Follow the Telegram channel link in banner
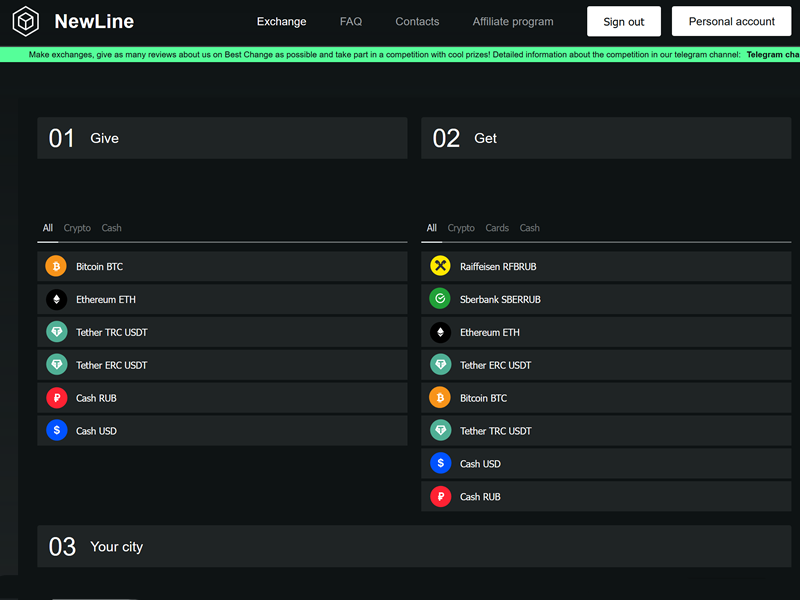This screenshot has height=600, width=800. point(772,55)
